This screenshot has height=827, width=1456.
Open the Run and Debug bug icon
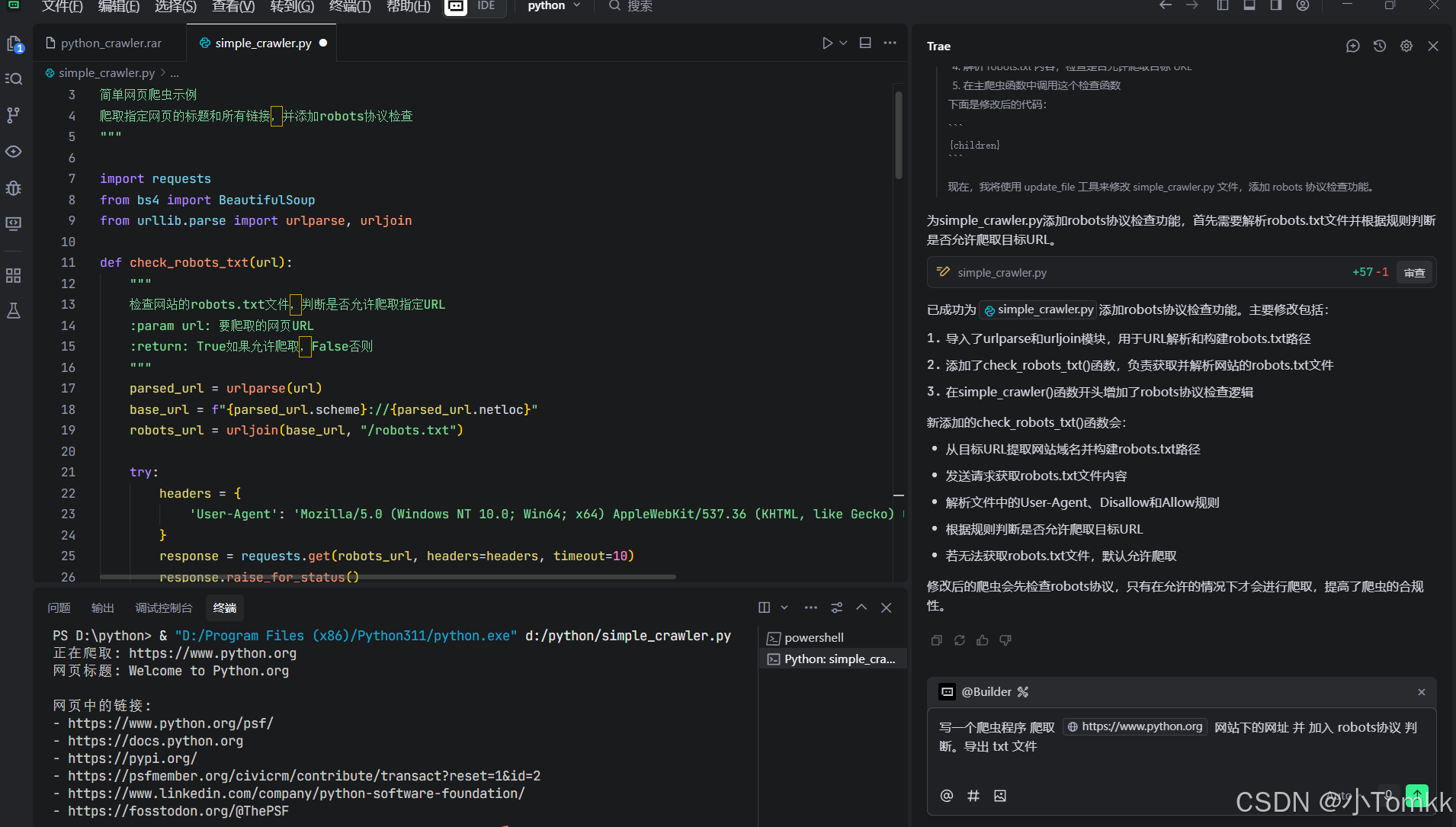[x=14, y=188]
